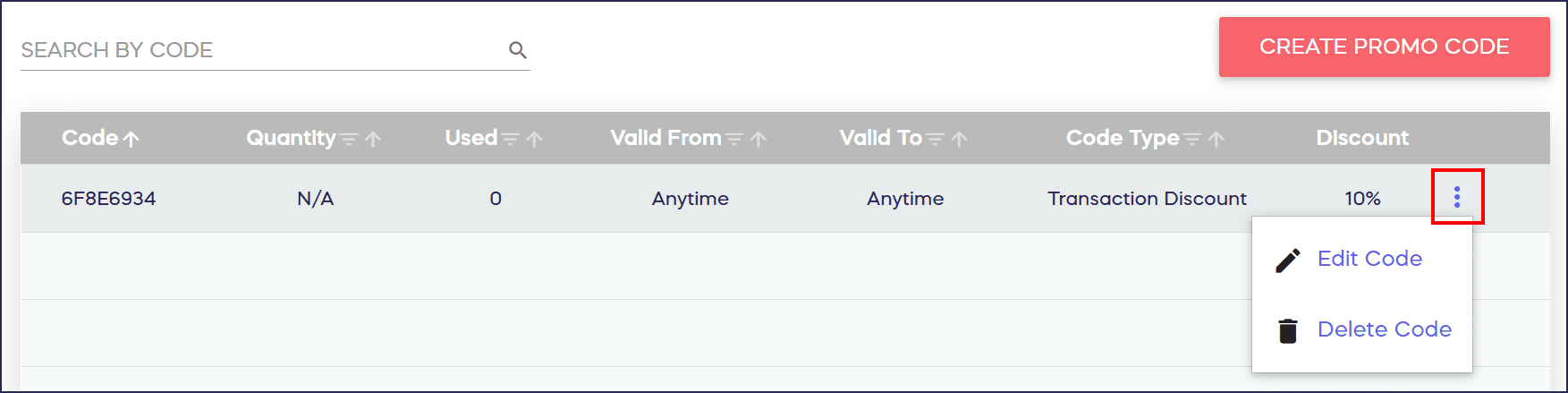Open the Quantity column filter icon

coord(349,140)
